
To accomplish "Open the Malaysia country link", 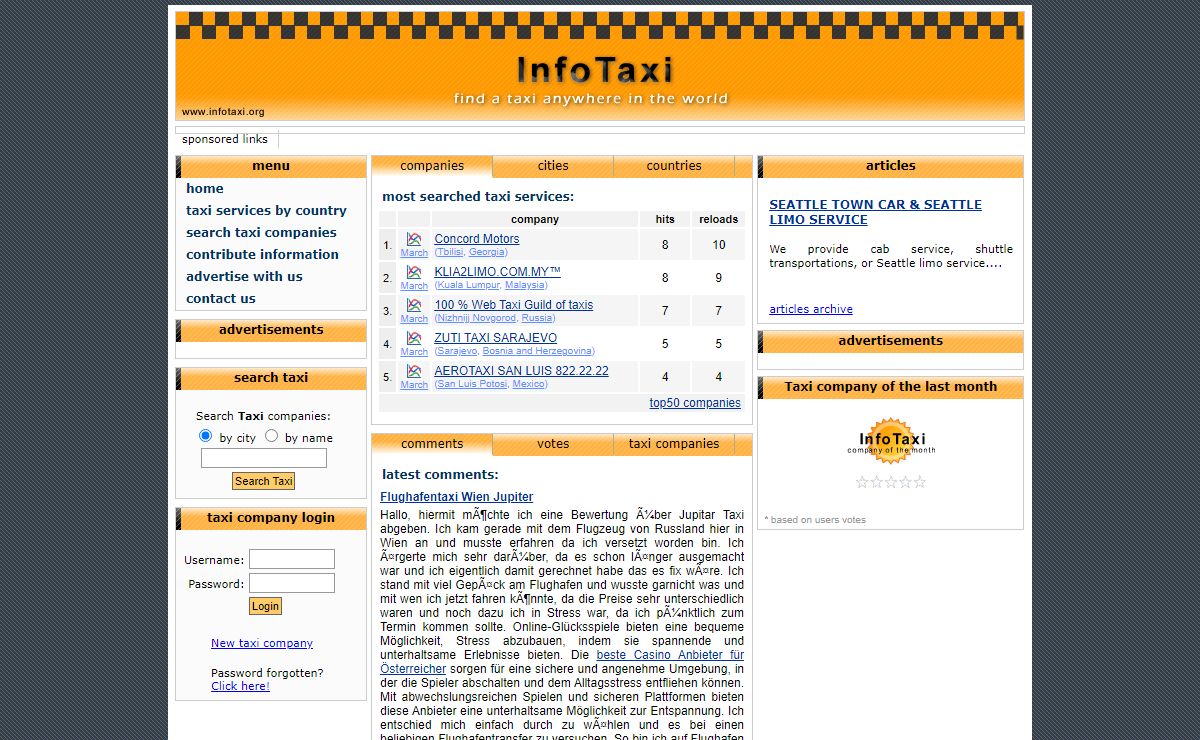I will (x=525, y=285).
